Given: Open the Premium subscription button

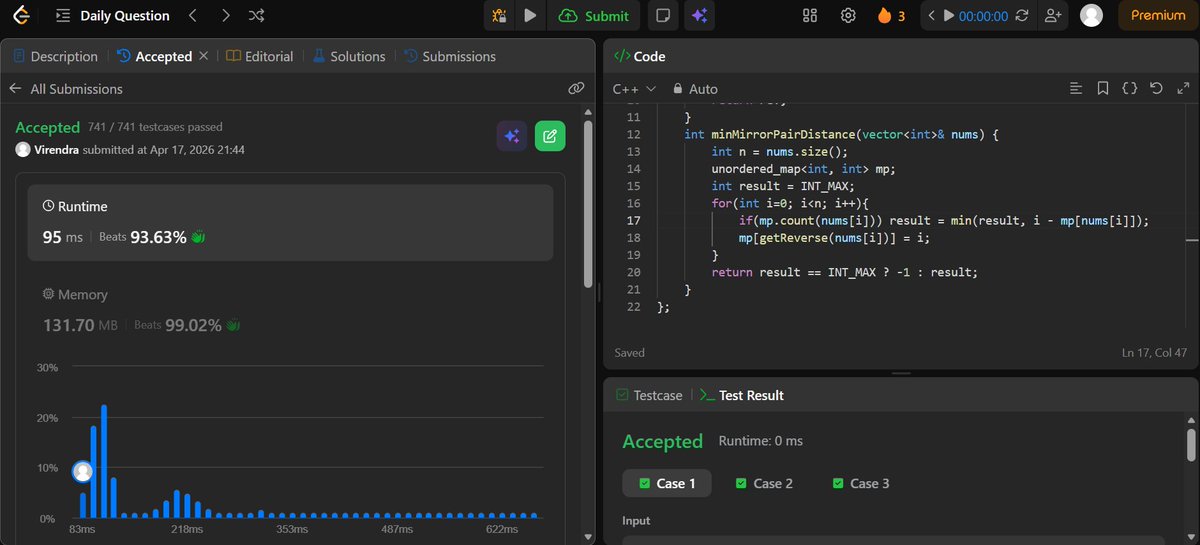Looking at the screenshot, I should [x=1158, y=15].
